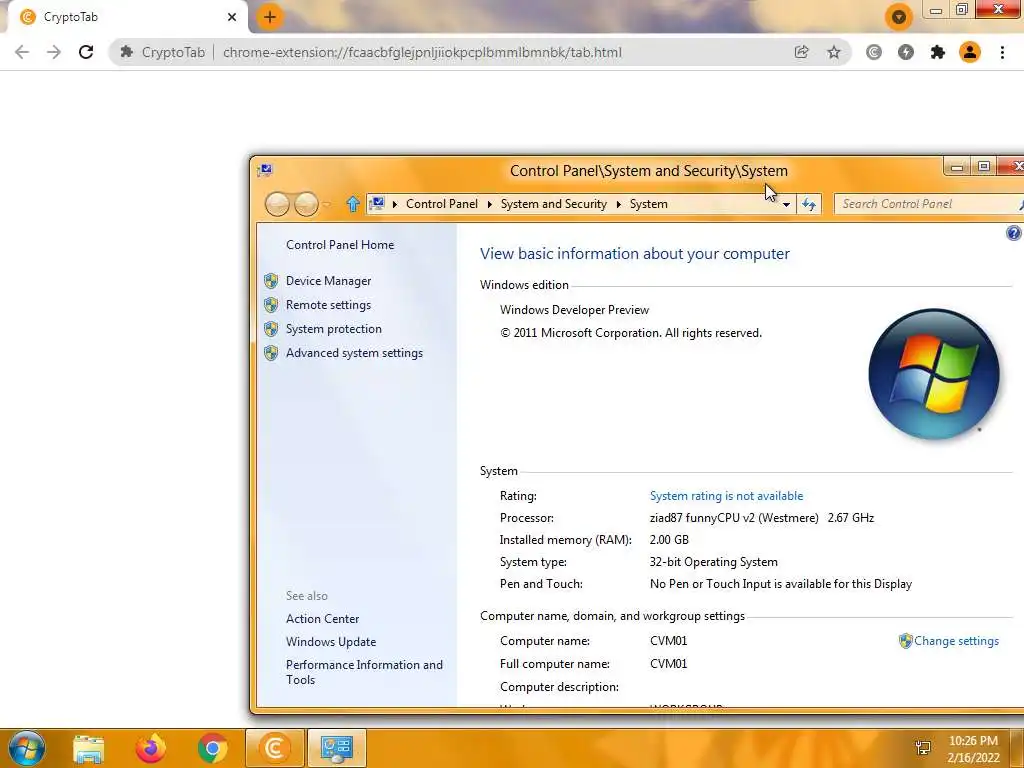
Task: Select System and Security breadcrumb
Action: [x=554, y=204]
